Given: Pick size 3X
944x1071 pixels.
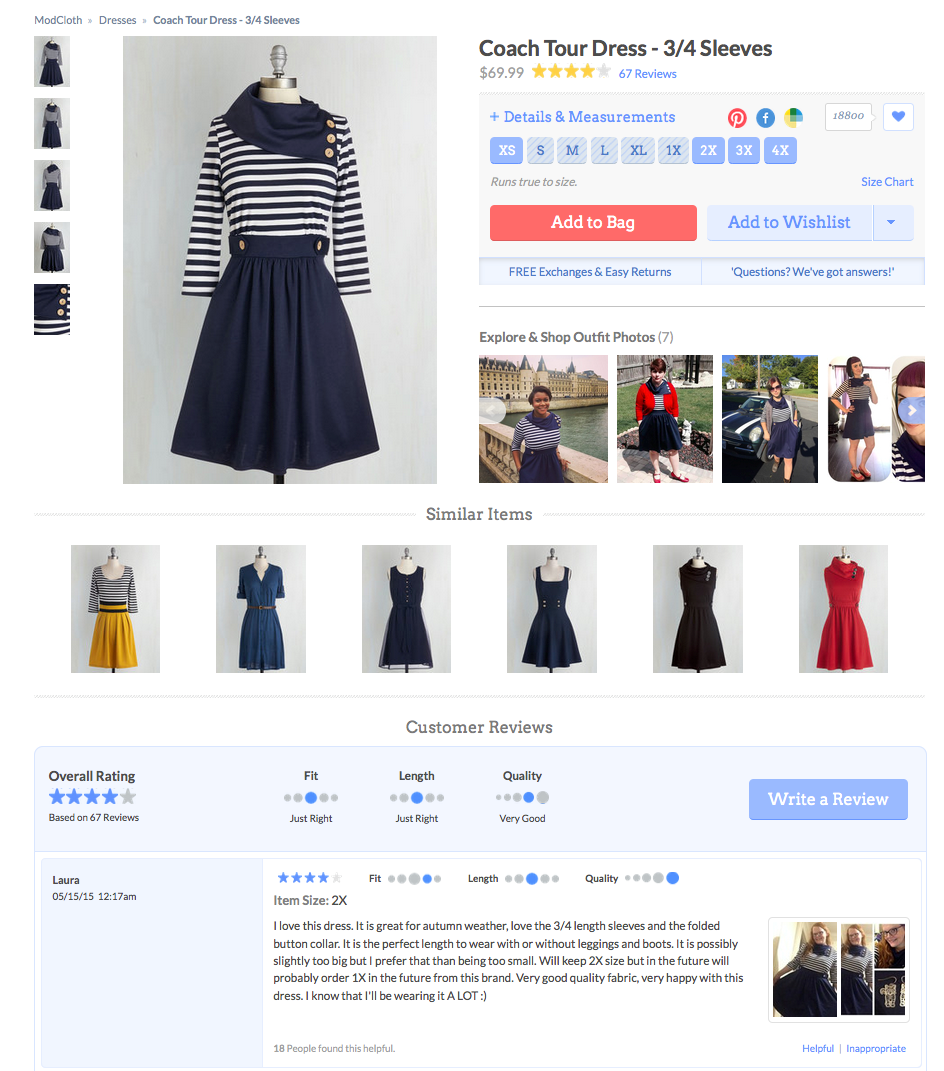Looking at the screenshot, I should coord(744,150).
